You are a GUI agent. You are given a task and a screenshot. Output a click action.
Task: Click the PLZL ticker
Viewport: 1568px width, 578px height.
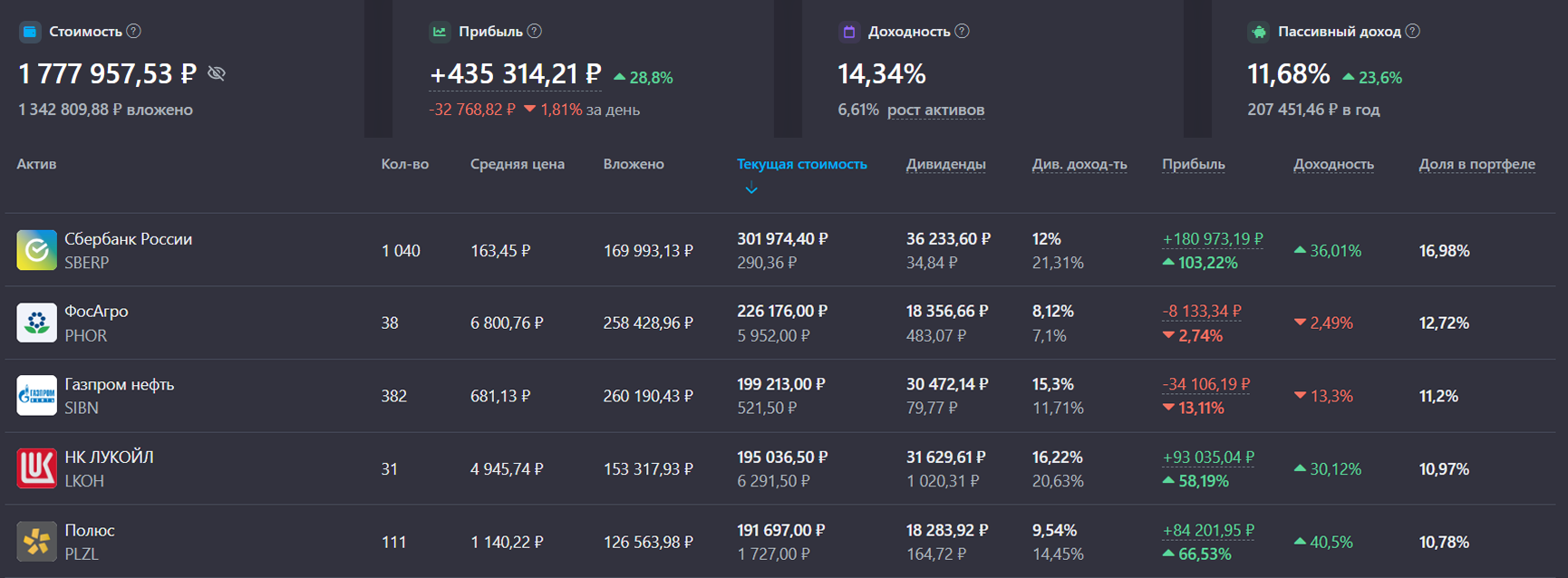(x=82, y=554)
